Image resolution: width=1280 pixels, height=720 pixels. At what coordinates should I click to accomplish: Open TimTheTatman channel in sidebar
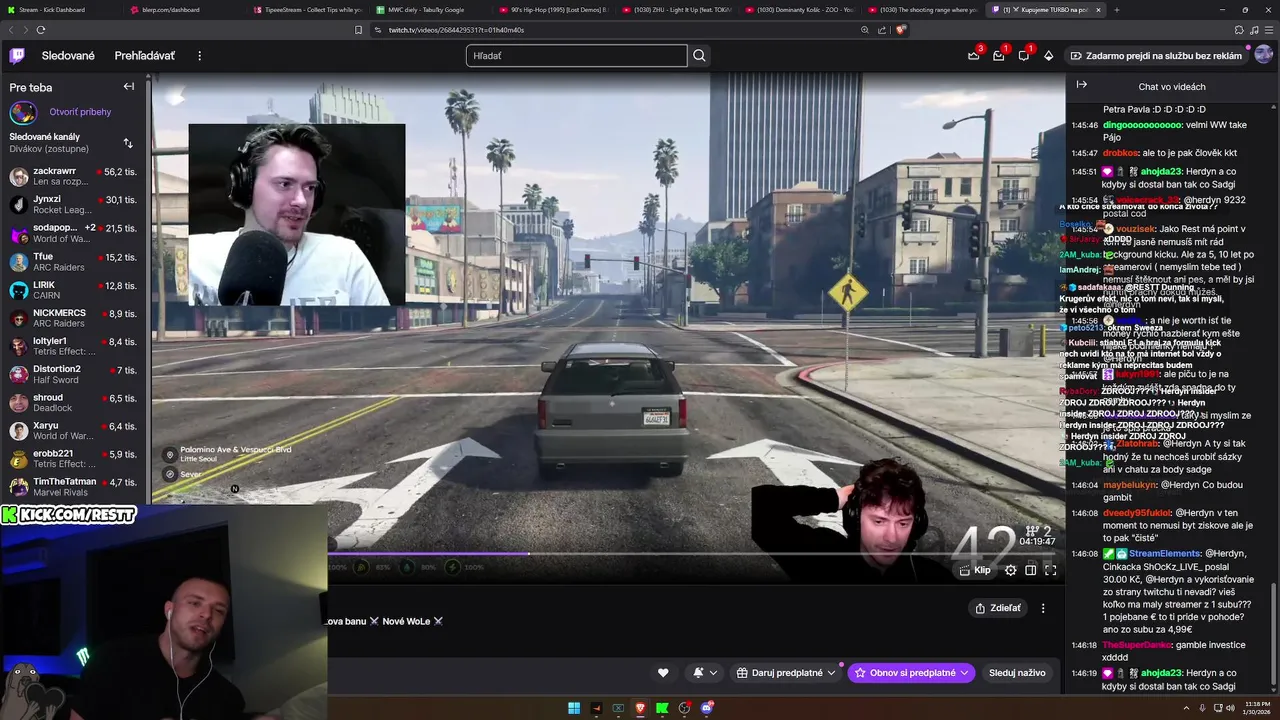pyautogui.click(x=74, y=487)
